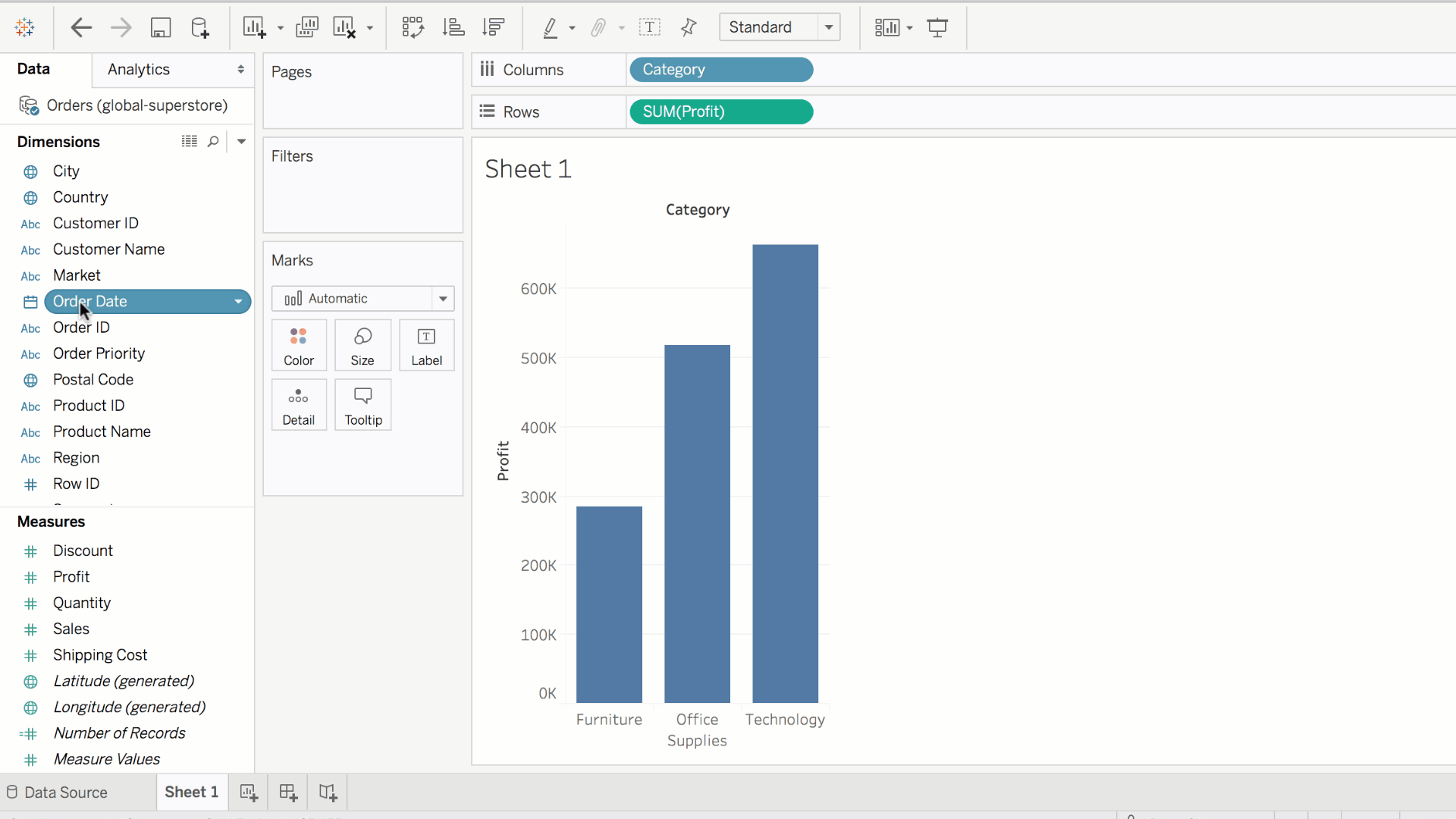
Task: Click the swap rows and columns icon
Action: click(x=413, y=28)
